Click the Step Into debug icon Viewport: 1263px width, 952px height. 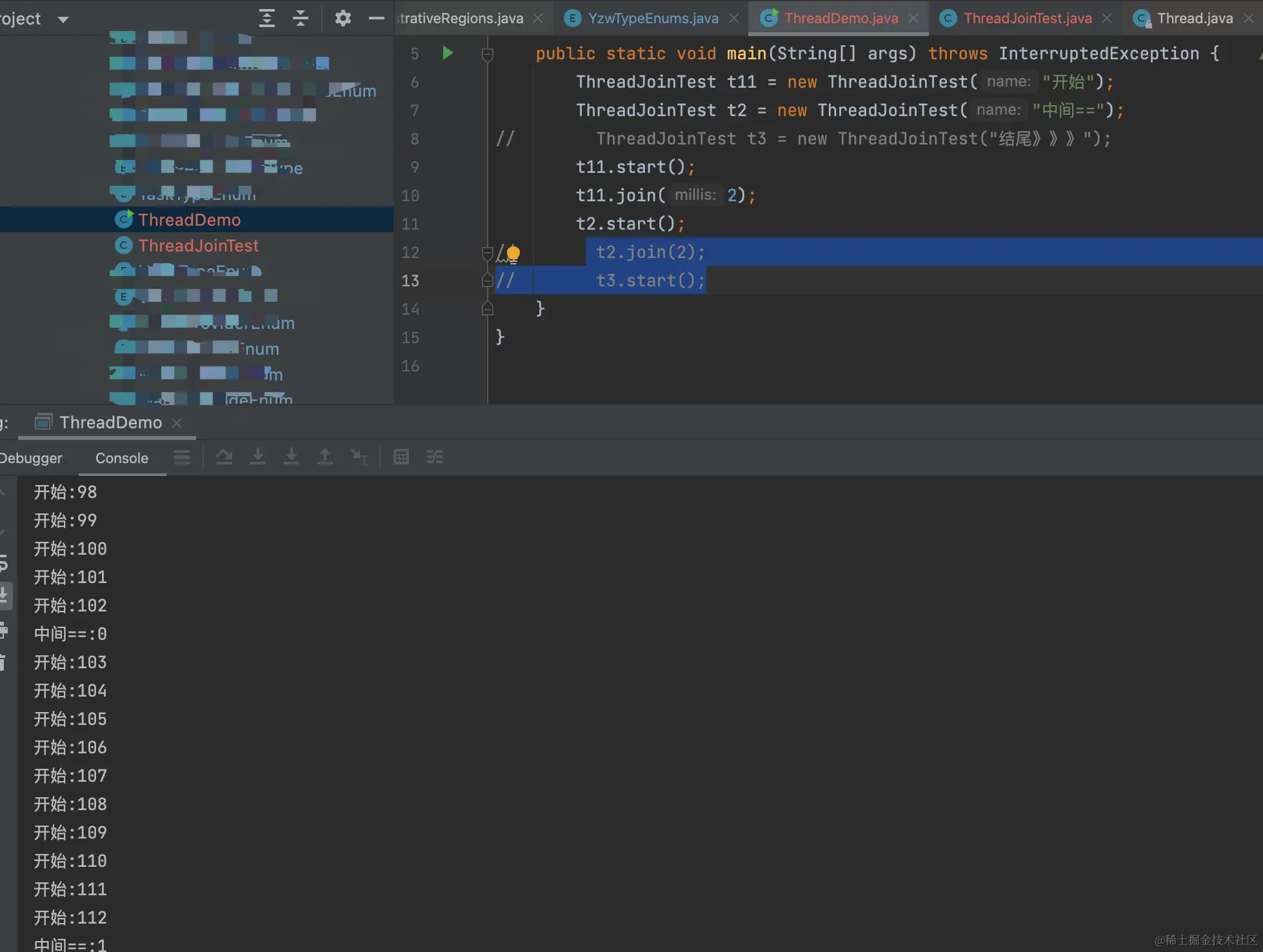258,457
